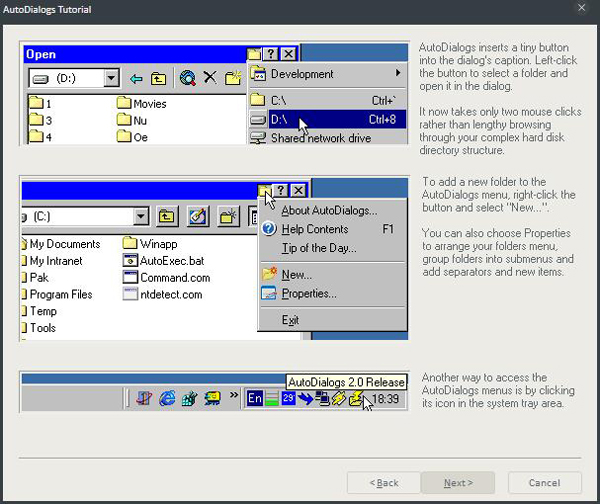Image resolution: width=600 pixels, height=504 pixels.
Task: Click the View Desktop icon in (C:) toolbar
Action: pyautogui.click(x=198, y=217)
